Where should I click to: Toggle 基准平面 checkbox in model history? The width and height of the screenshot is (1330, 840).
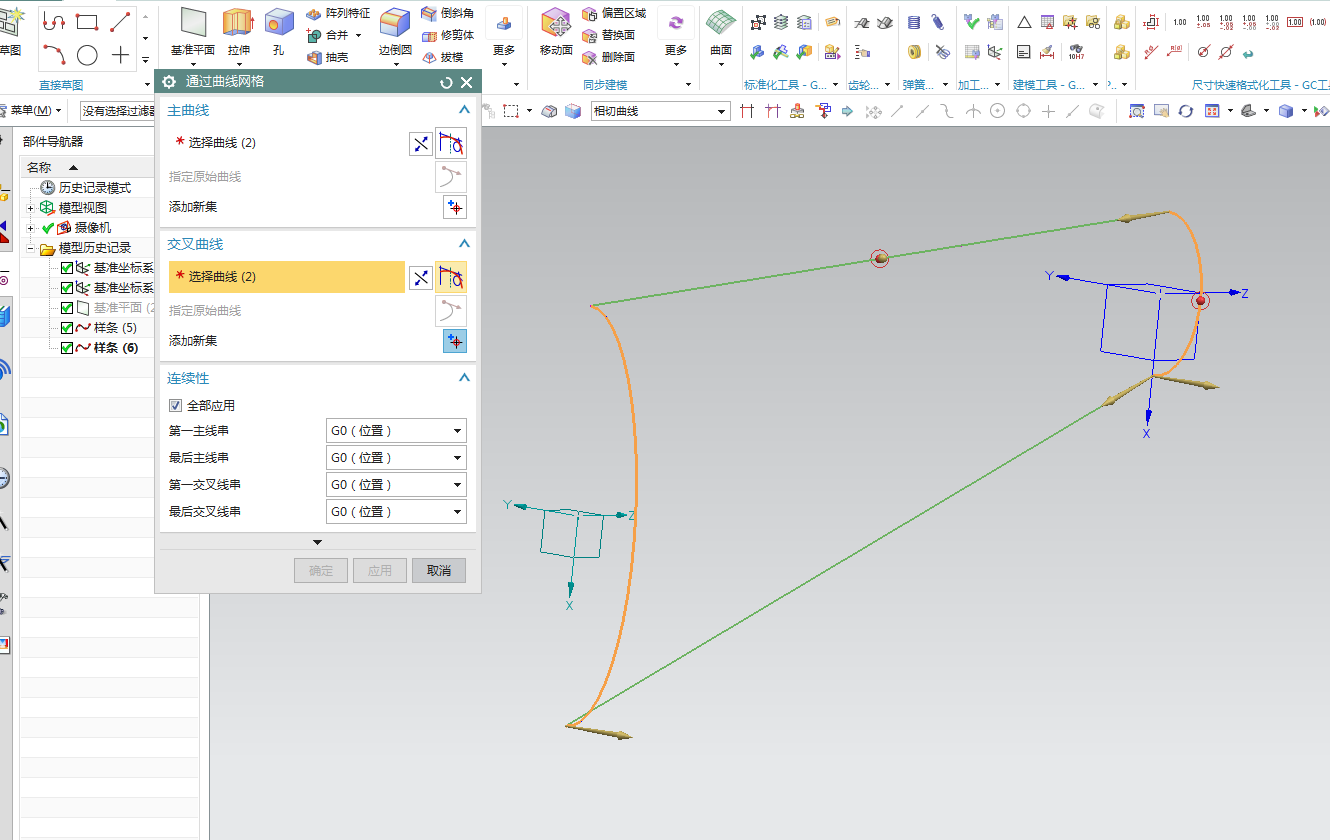pos(67,308)
